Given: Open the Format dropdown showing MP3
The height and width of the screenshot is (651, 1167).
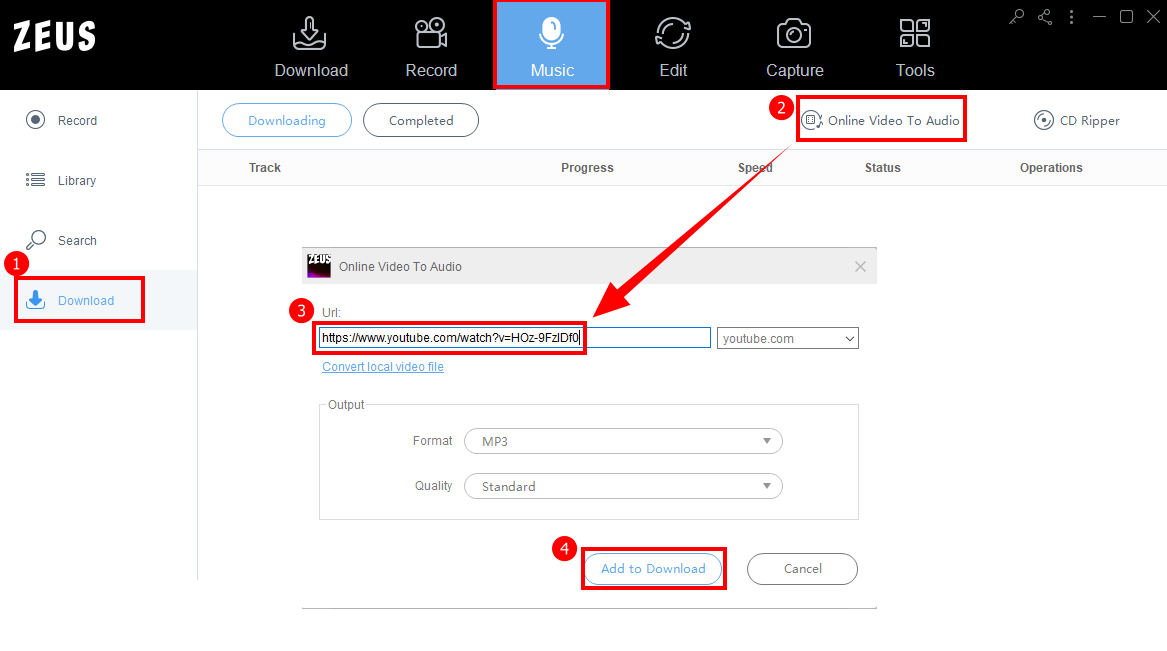Looking at the screenshot, I should pos(623,441).
